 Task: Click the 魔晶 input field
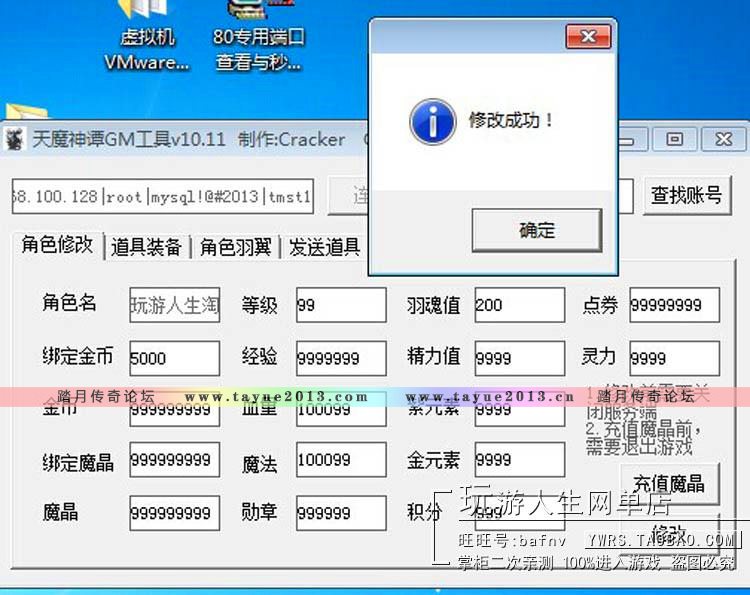point(175,513)
